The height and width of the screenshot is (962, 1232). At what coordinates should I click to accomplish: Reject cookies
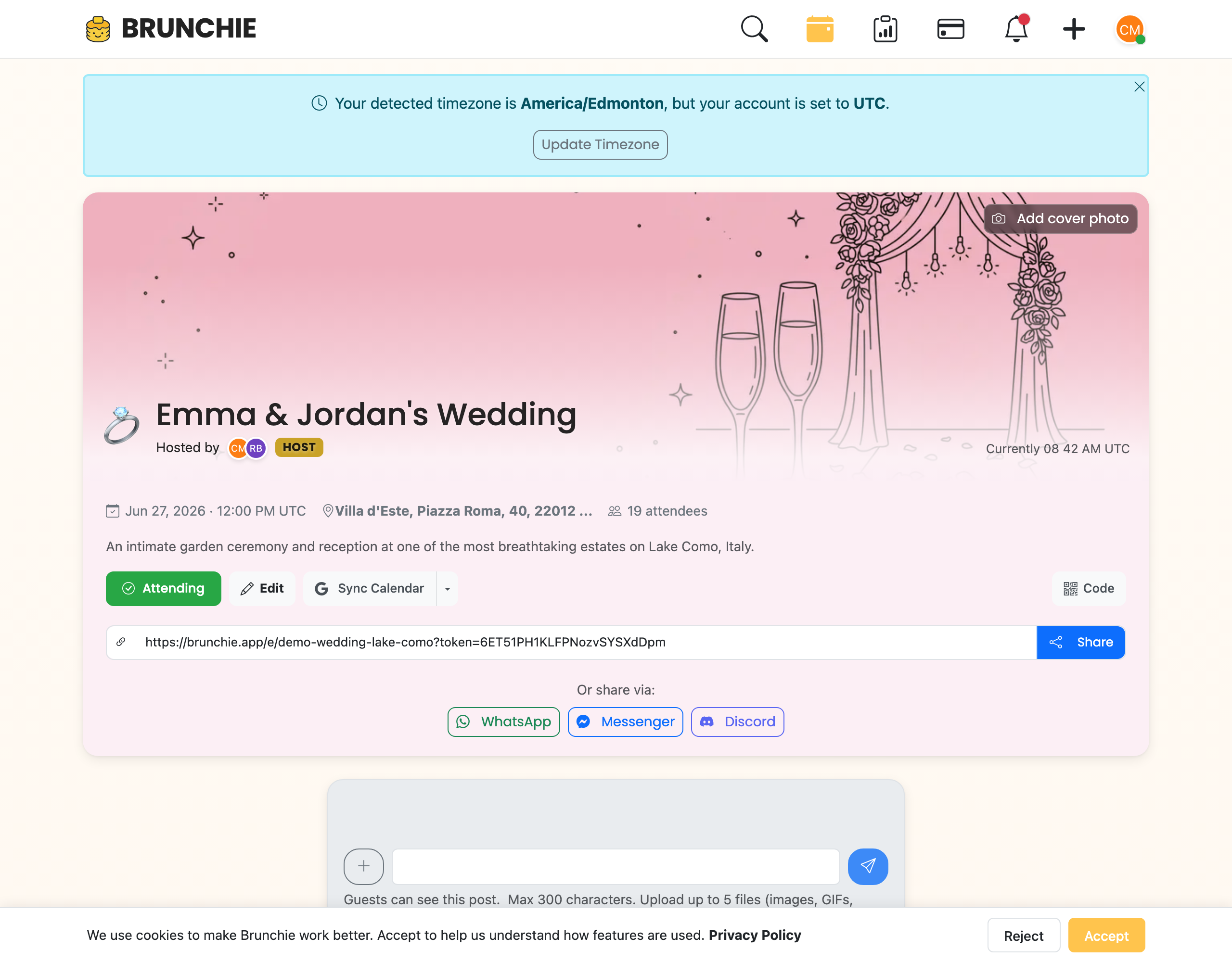pos(1023,936)
